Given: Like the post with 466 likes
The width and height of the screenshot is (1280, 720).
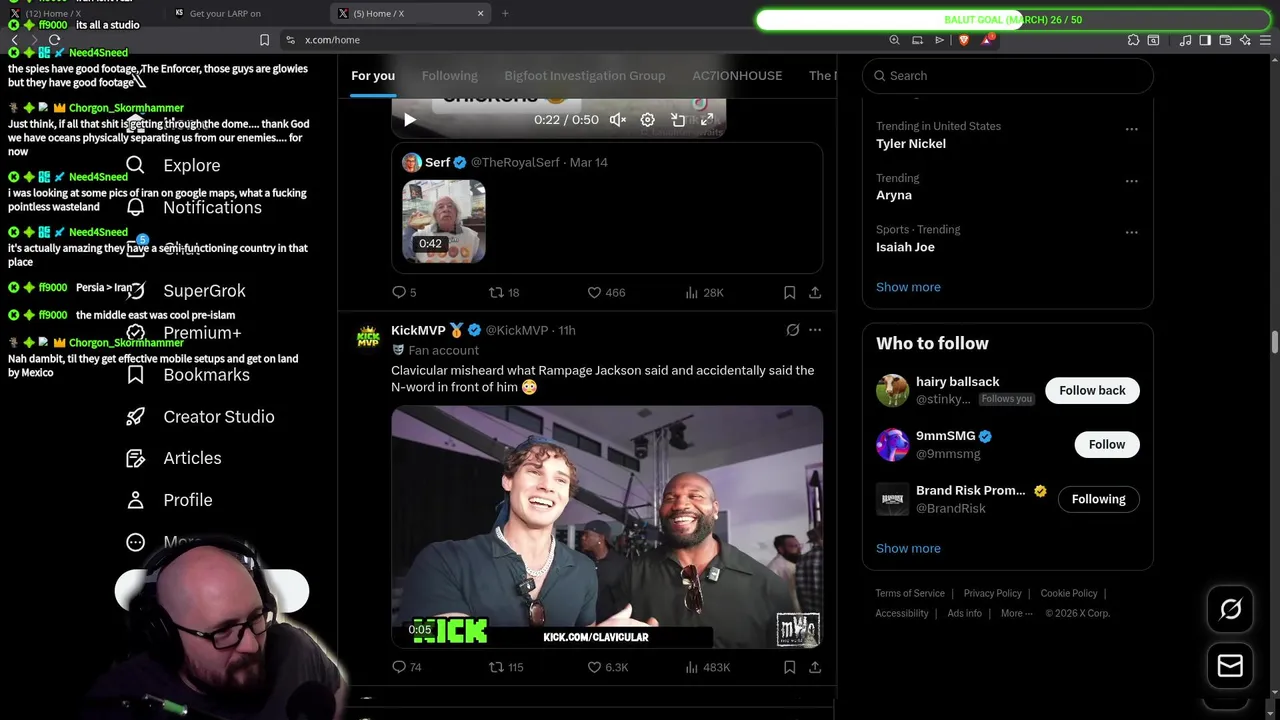Looking at the screenshot, I should [605, 292].
